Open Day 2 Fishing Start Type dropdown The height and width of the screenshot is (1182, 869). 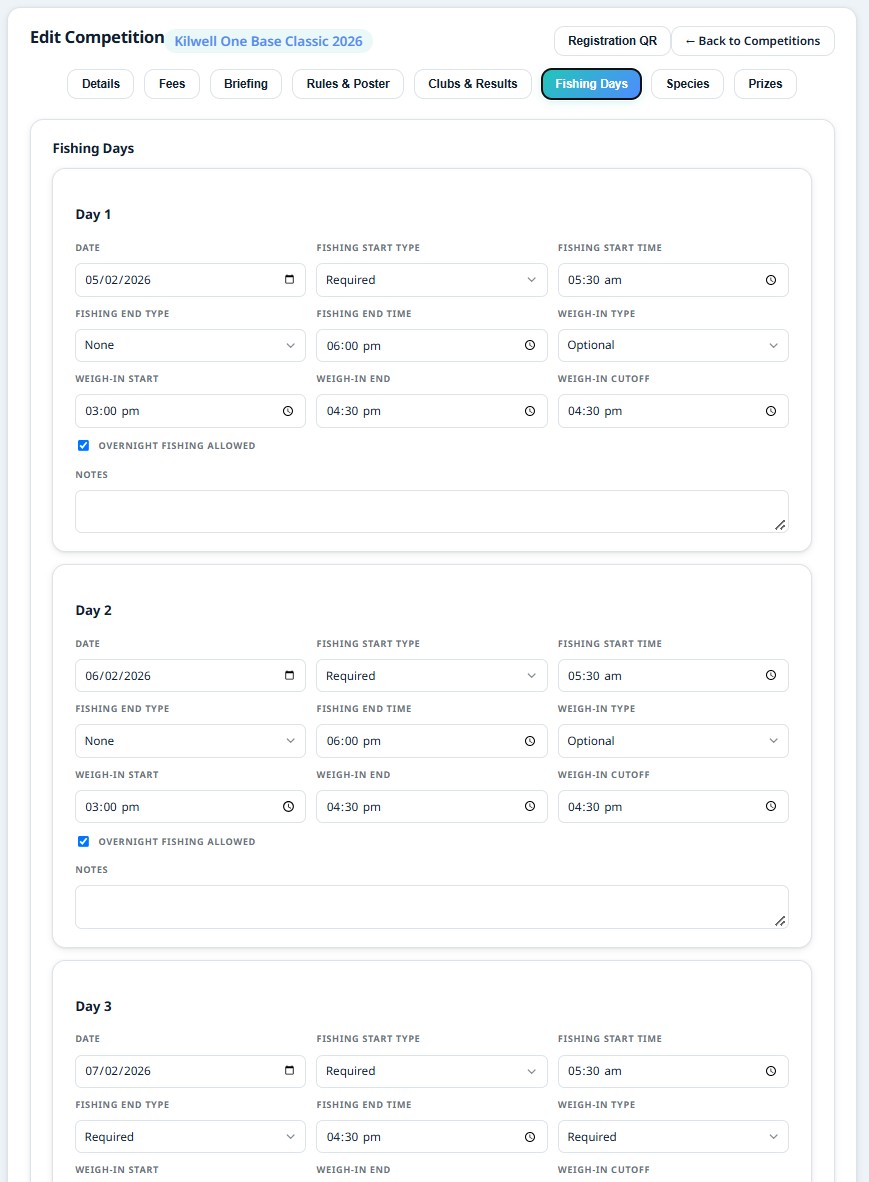point(431,675)
